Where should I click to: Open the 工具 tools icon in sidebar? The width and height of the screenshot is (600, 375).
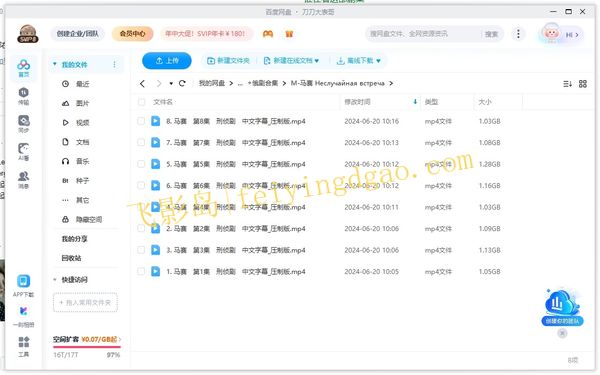point(23,346)
